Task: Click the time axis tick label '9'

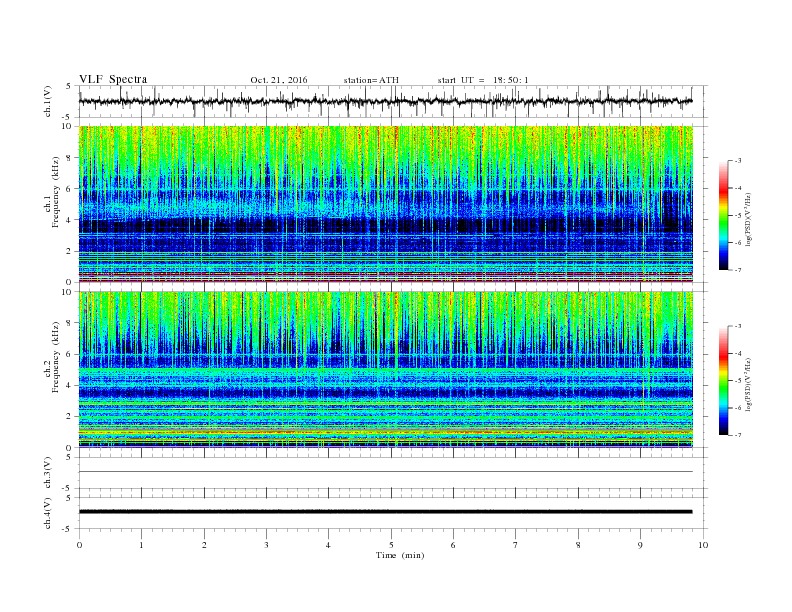Action: coord(640,545)
